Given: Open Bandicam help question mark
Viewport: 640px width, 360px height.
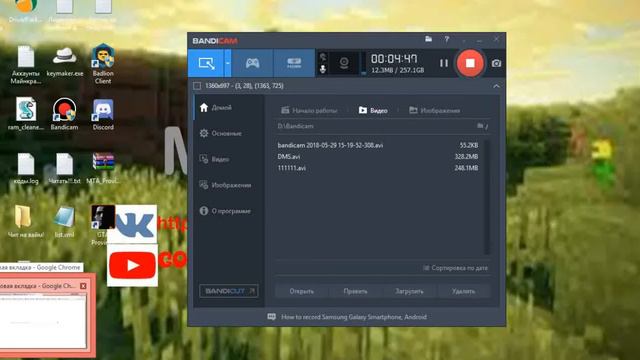Looking at the screenshot, I should click(447, 39).
